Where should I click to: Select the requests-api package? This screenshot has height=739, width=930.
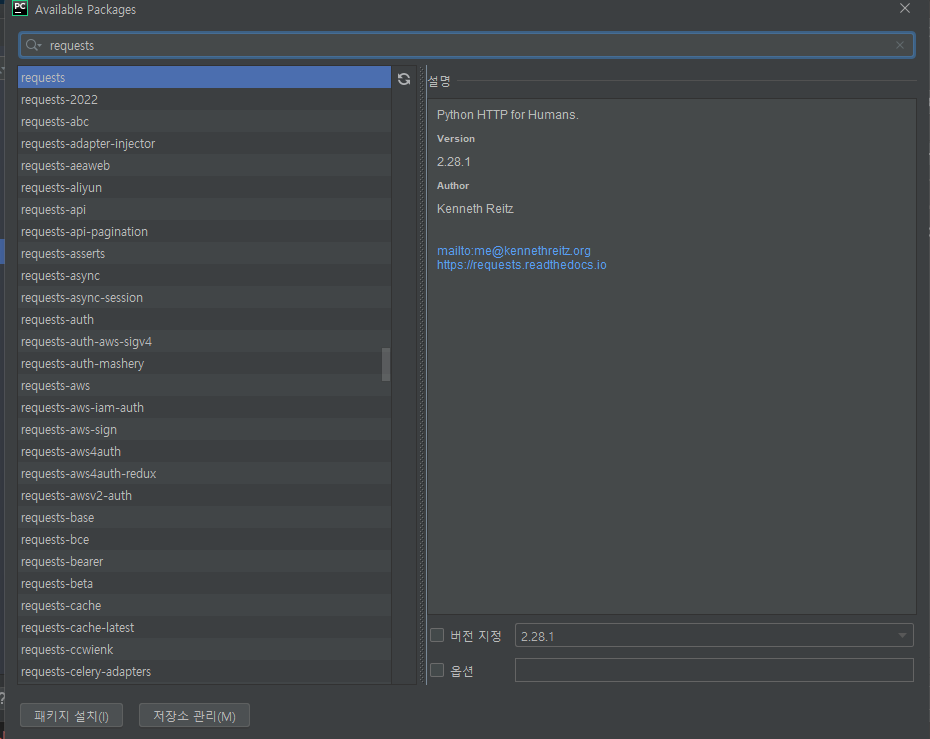click(204, 209)
